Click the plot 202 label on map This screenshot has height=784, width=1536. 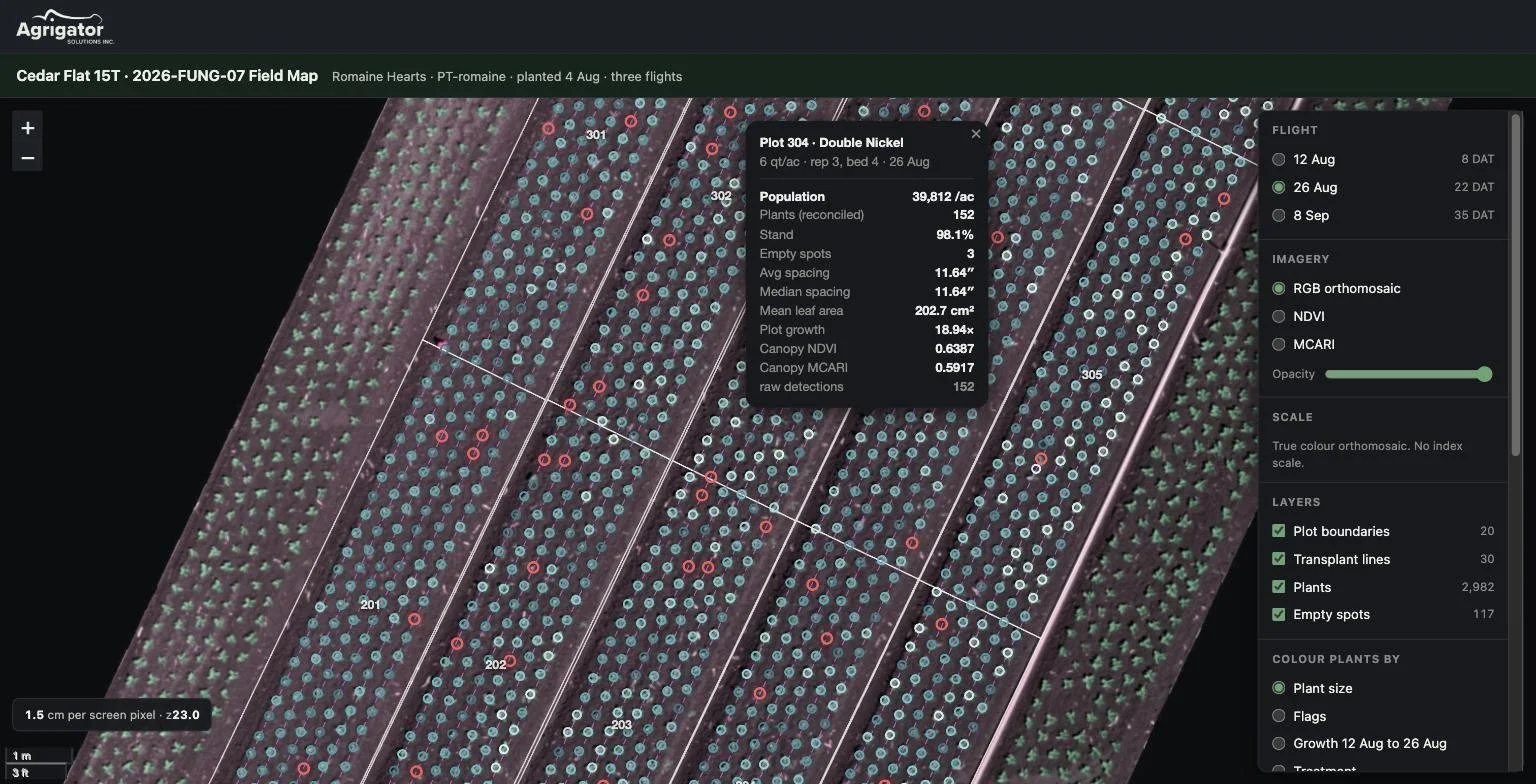click(495, 664)
